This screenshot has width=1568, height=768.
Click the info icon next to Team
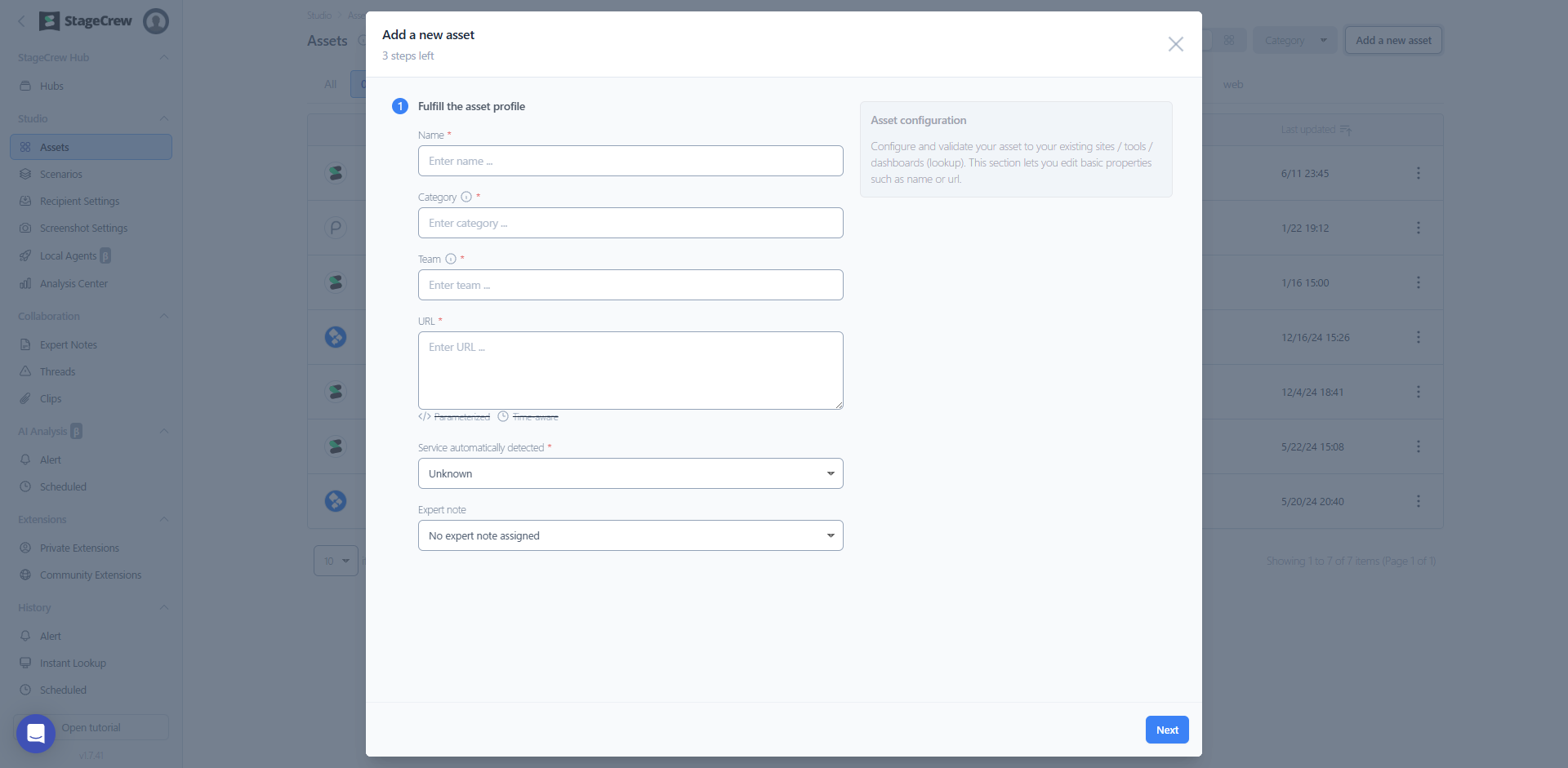pyautogui.click(x=452, y=259)
